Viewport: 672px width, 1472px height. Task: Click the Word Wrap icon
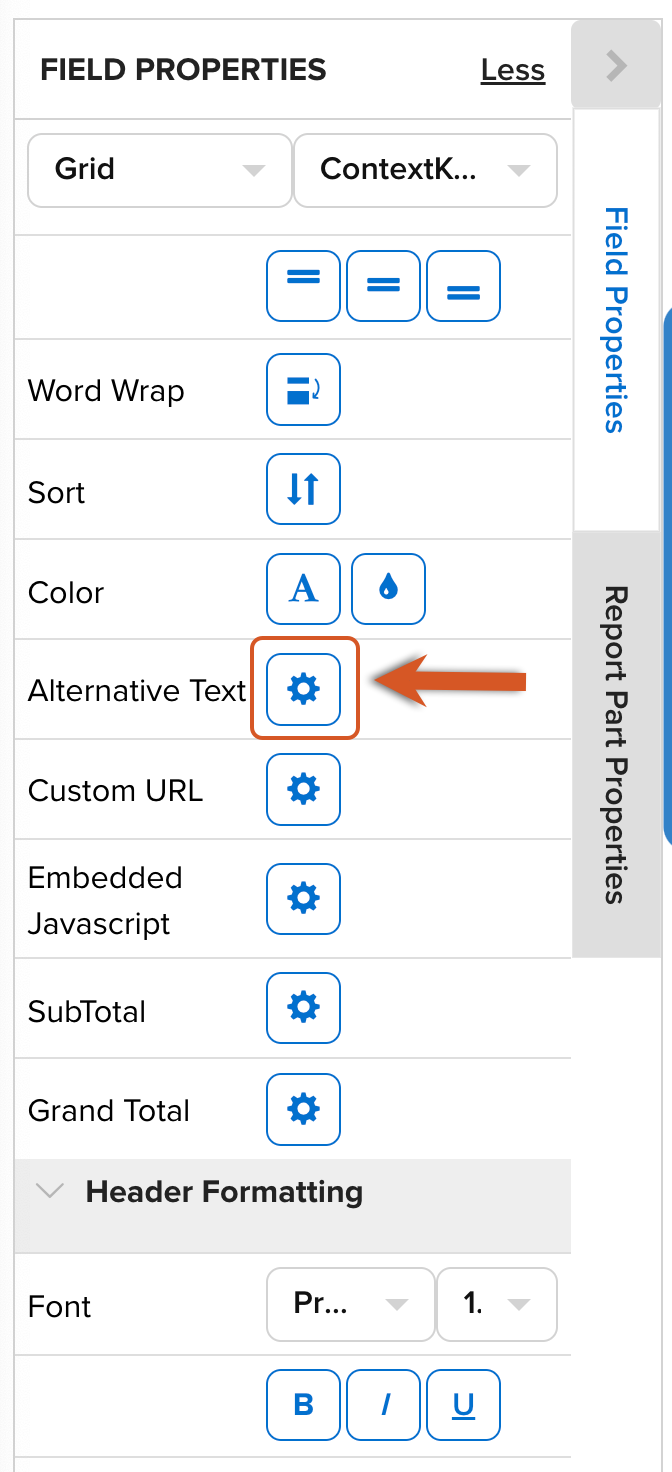pyautogui.click(x=303, y=389)
